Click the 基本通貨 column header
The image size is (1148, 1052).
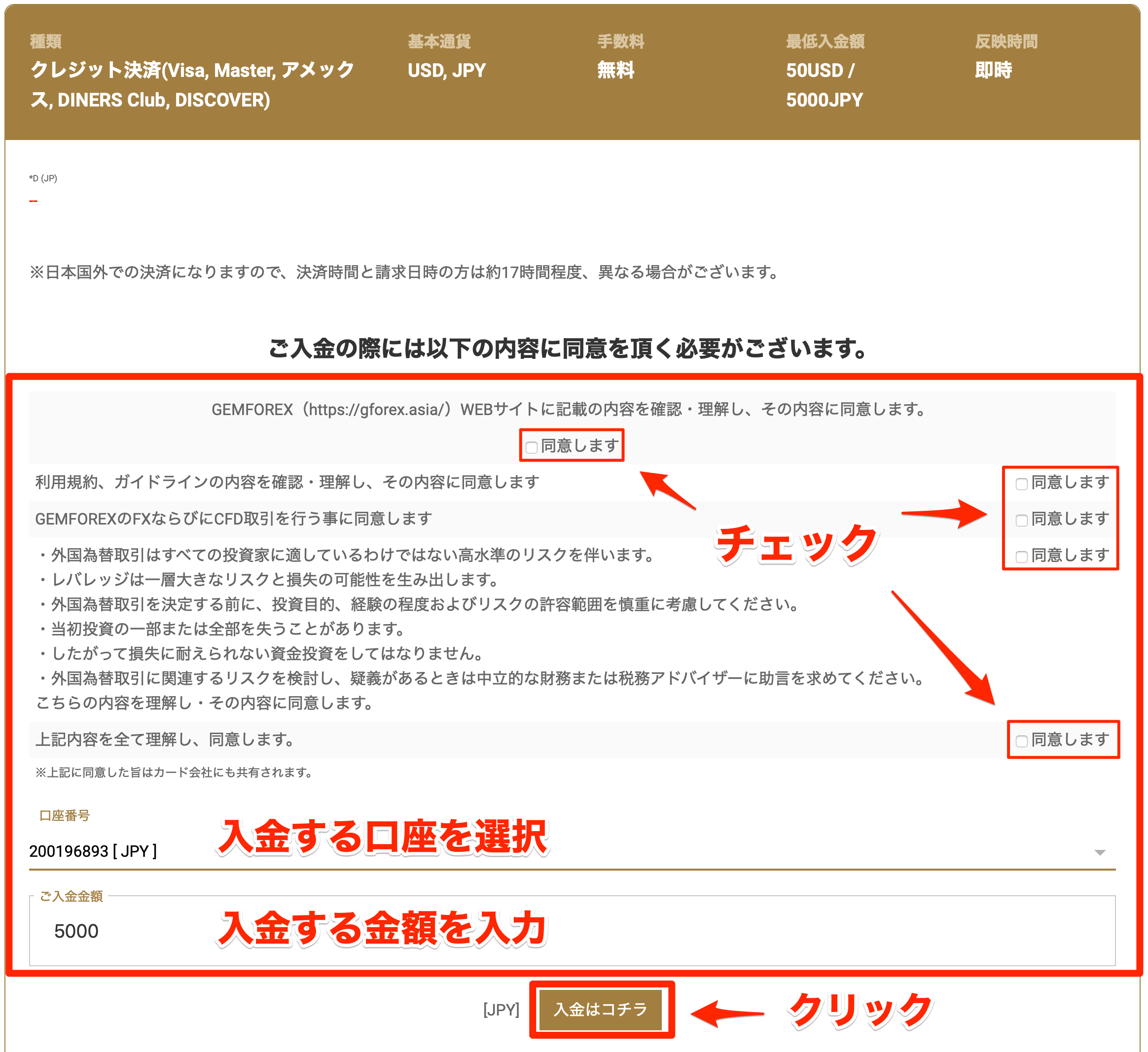(x=439, y=41)
